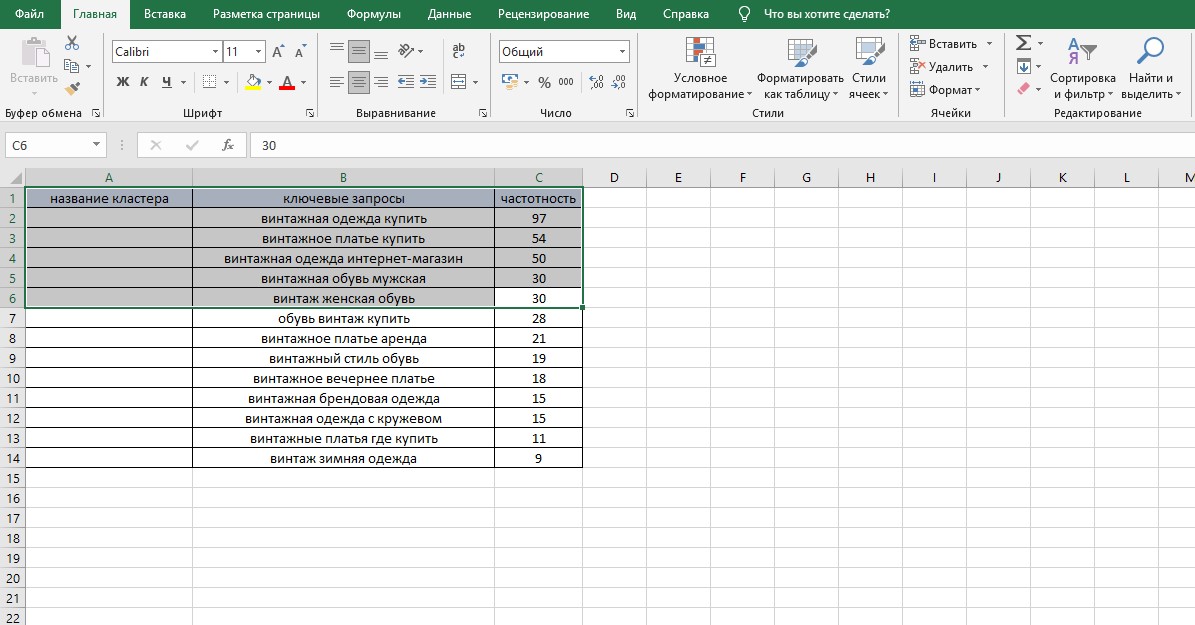This screenshot has width=1195, height=625.
Task: Click the Cut scissors icon
Action: [x=72, y=43]
